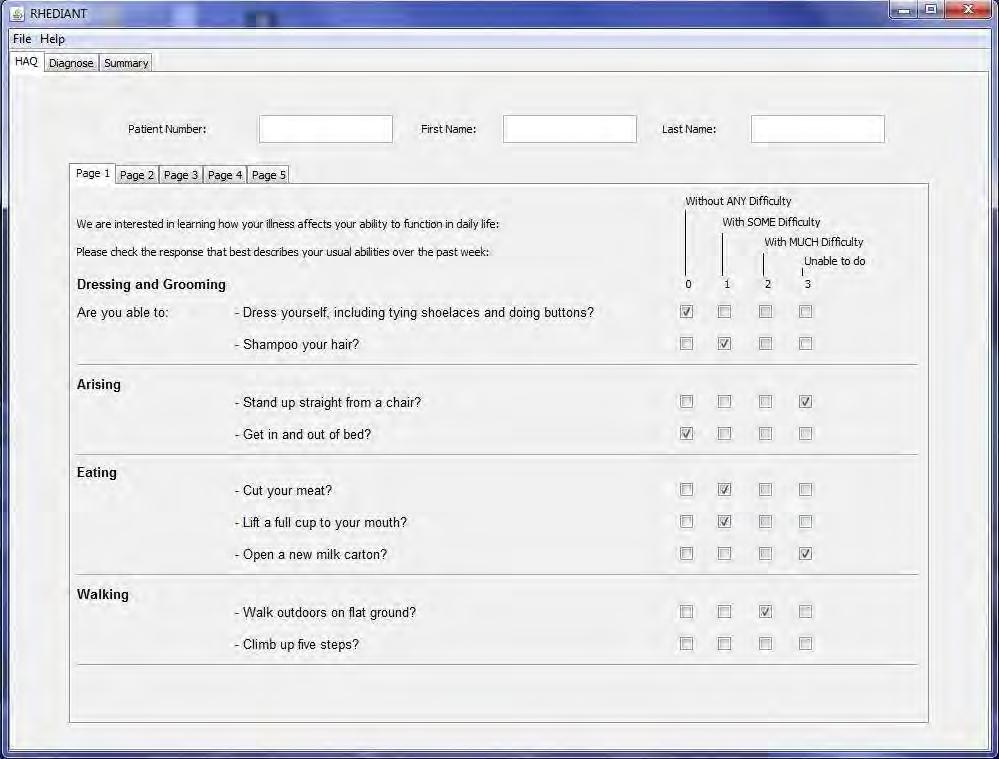
Task: Check score 1 for Dress yourself
Action: click(724, 312)
